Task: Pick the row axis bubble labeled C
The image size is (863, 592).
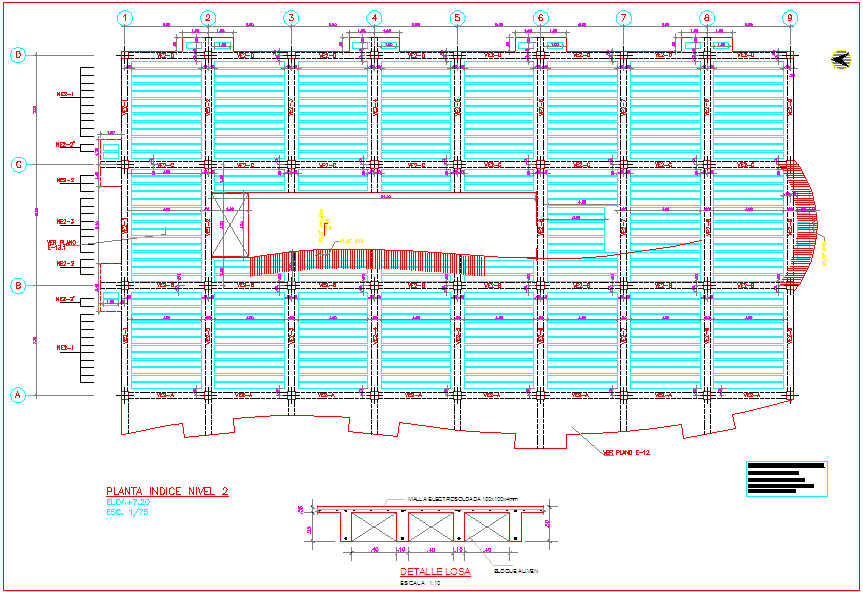Action: 17,164
